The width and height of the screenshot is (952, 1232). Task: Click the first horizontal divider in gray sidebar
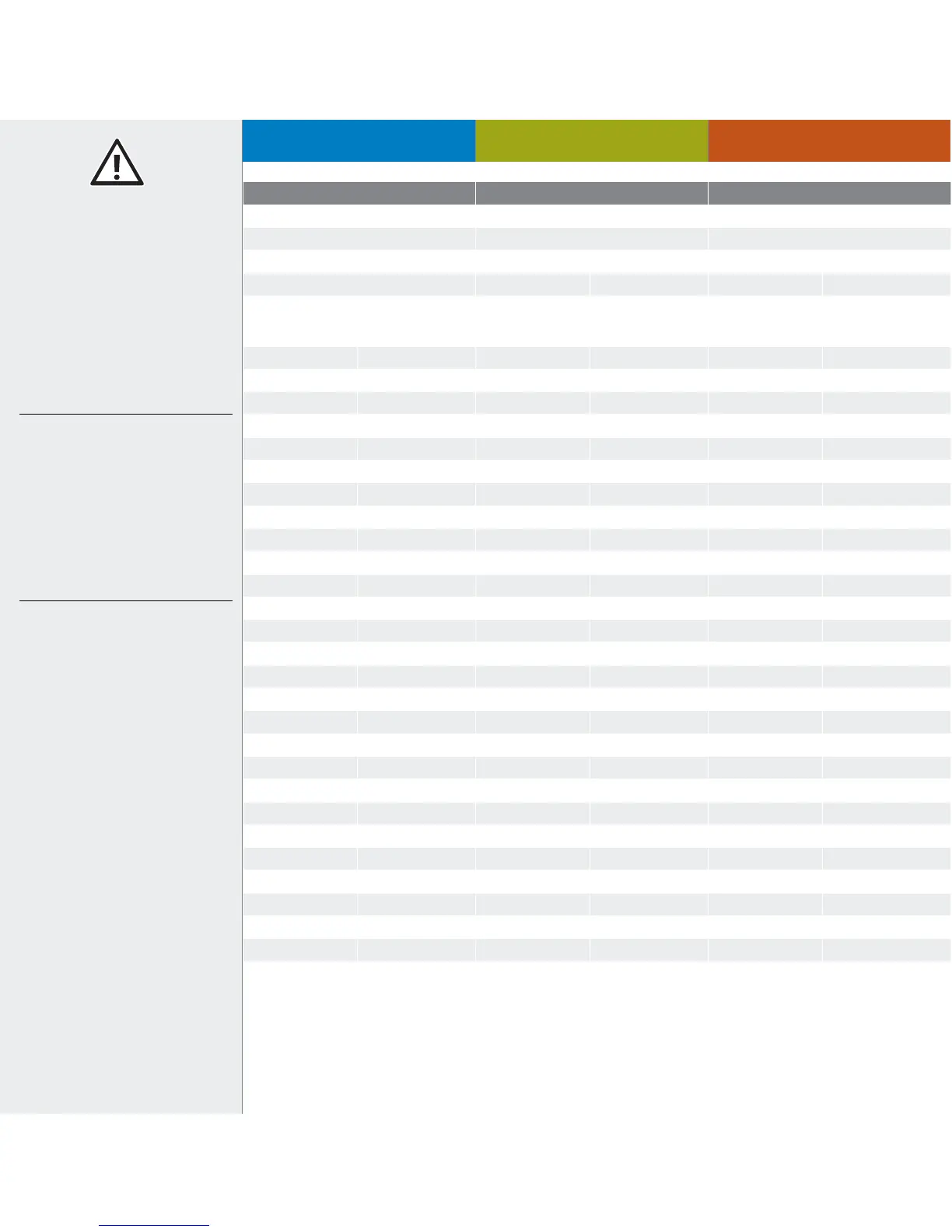125,415
